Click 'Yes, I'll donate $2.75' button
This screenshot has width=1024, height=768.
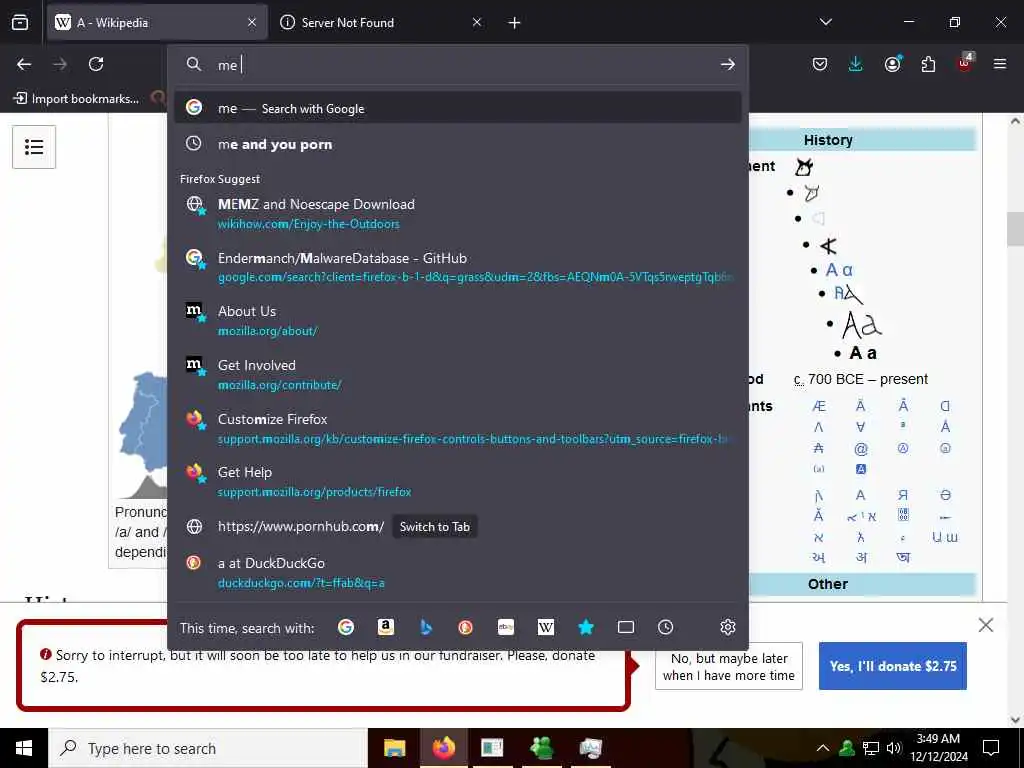(892, 666)
